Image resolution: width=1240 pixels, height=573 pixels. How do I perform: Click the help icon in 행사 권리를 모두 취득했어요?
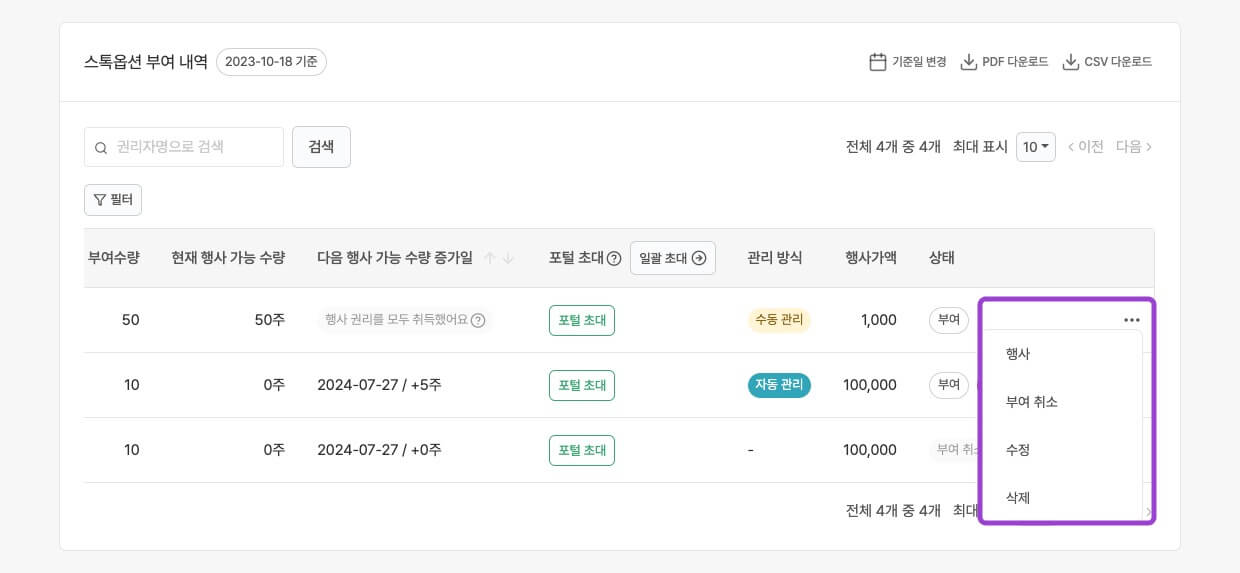(478, 321)
